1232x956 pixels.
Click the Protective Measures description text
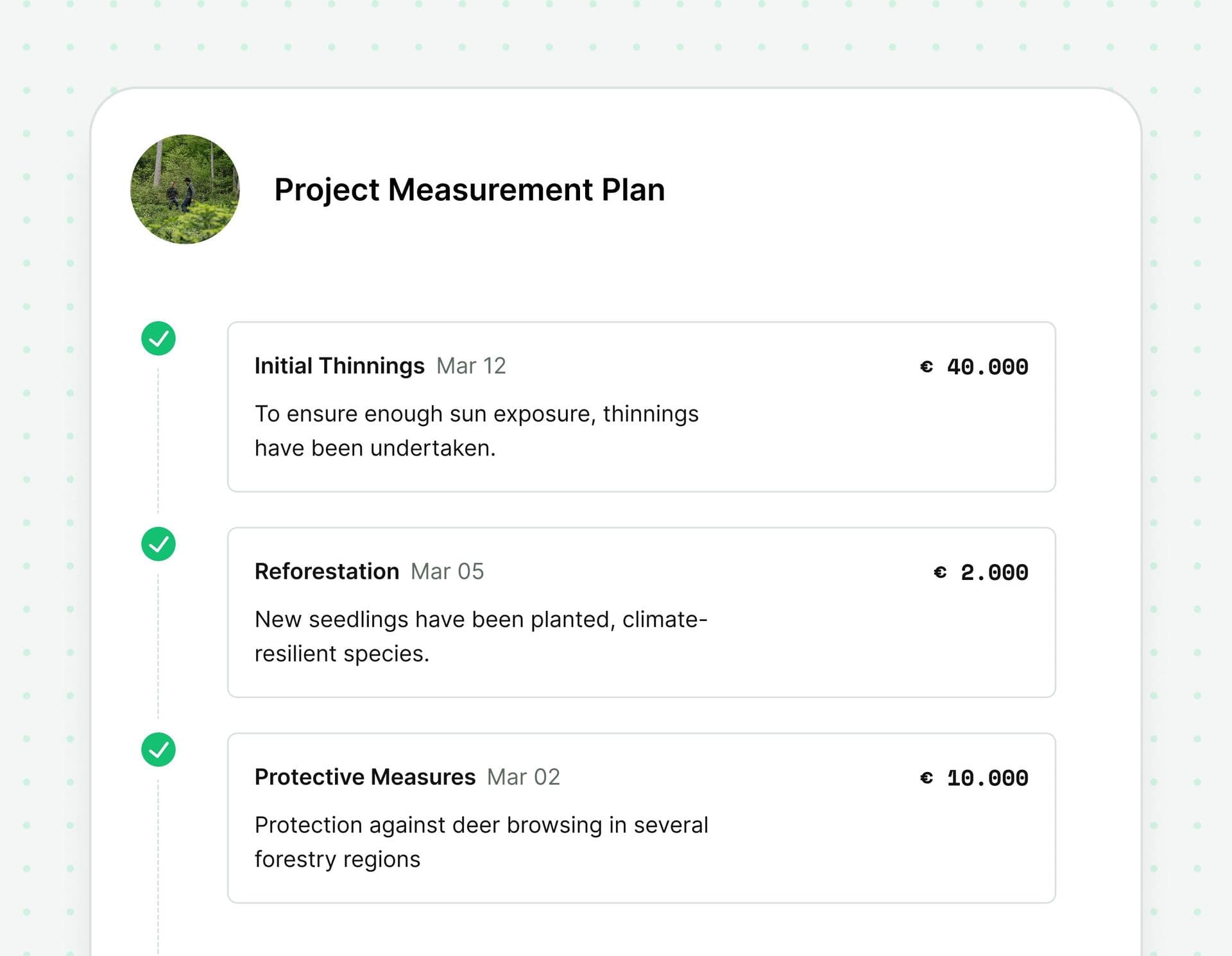481,841
